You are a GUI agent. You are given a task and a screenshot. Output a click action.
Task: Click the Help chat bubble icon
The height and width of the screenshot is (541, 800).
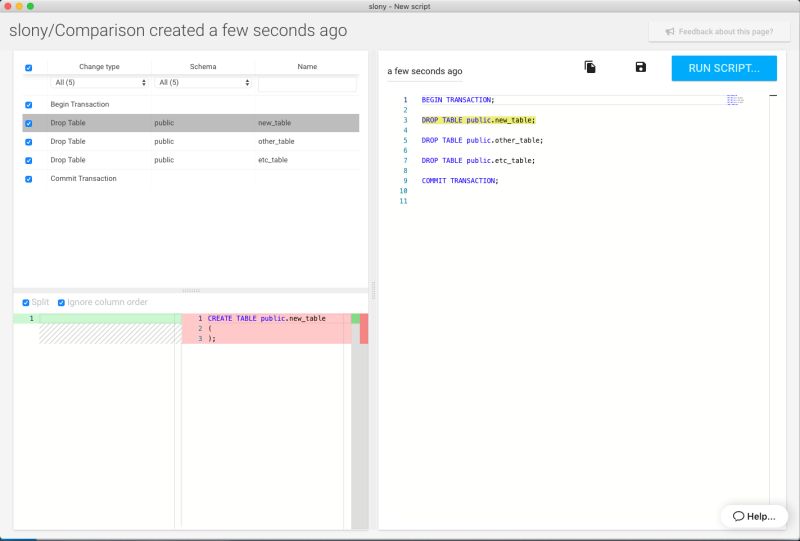click(738, 516)
